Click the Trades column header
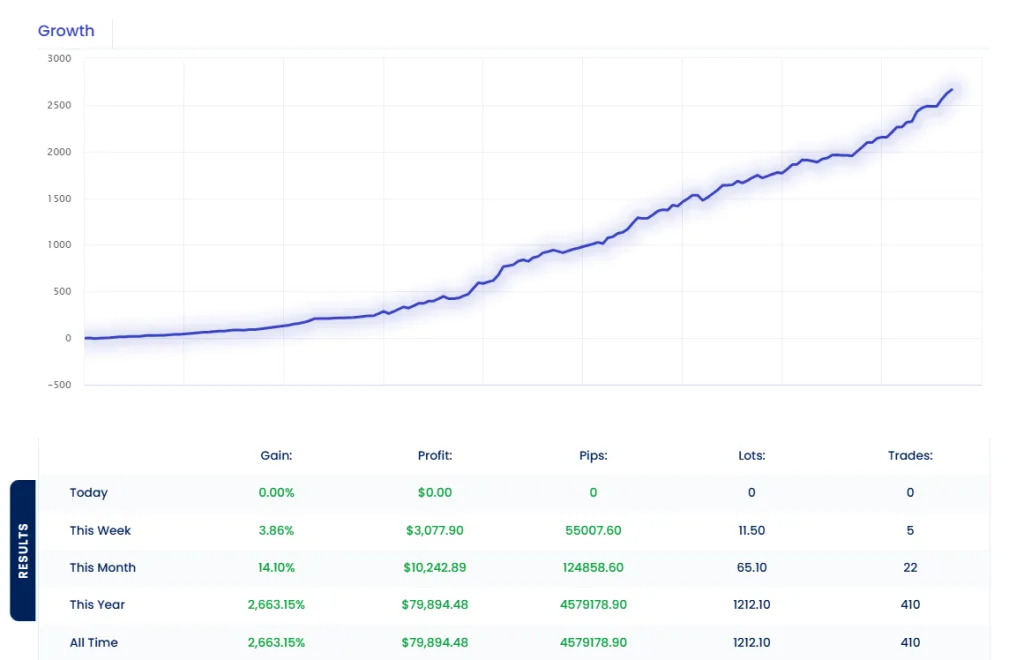This screenshot has width=1024, height=660. pos(909,455)
